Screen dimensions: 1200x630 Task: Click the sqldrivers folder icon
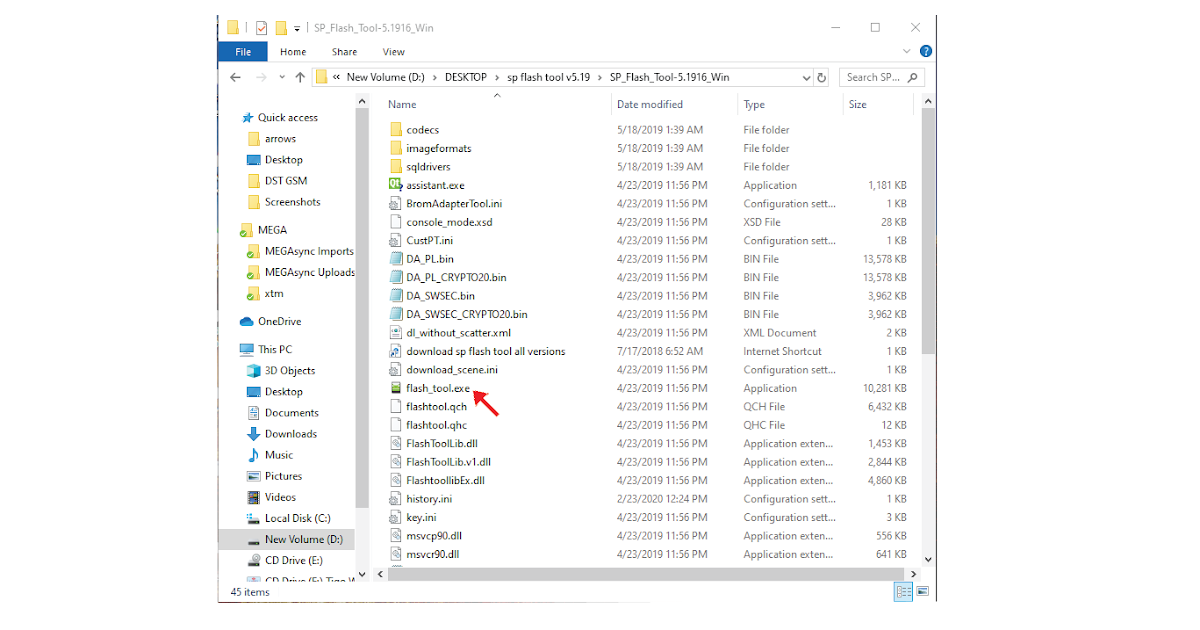pos(395,167)
